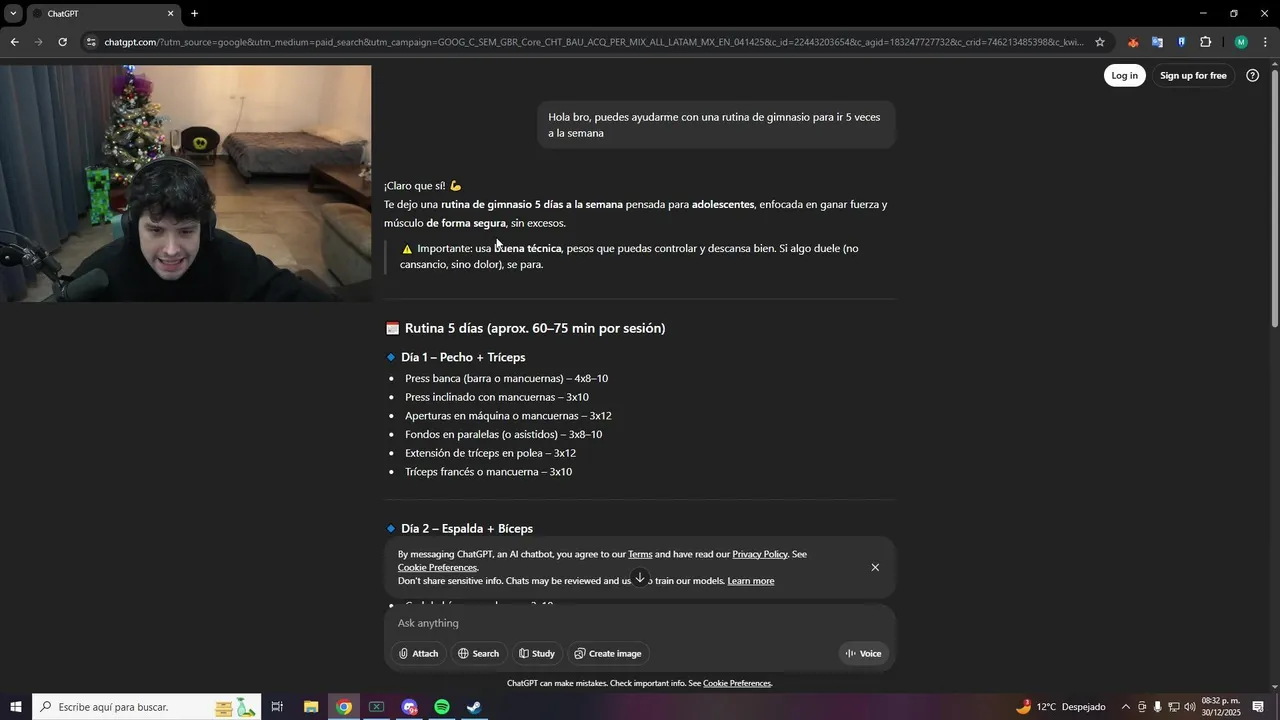This screenshot has width=1280, height=720.
Task: Click the address bar URL
Action: [594, 42]
